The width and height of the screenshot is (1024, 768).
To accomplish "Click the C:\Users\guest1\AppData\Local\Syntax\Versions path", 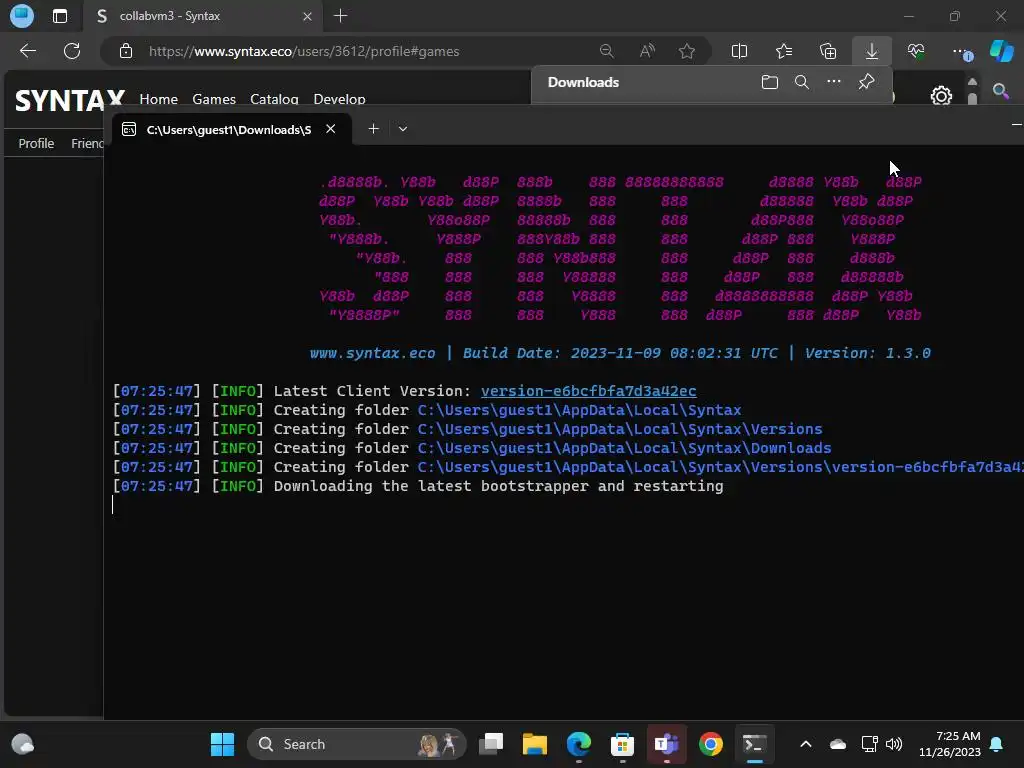I will click(x=620, y=428).
